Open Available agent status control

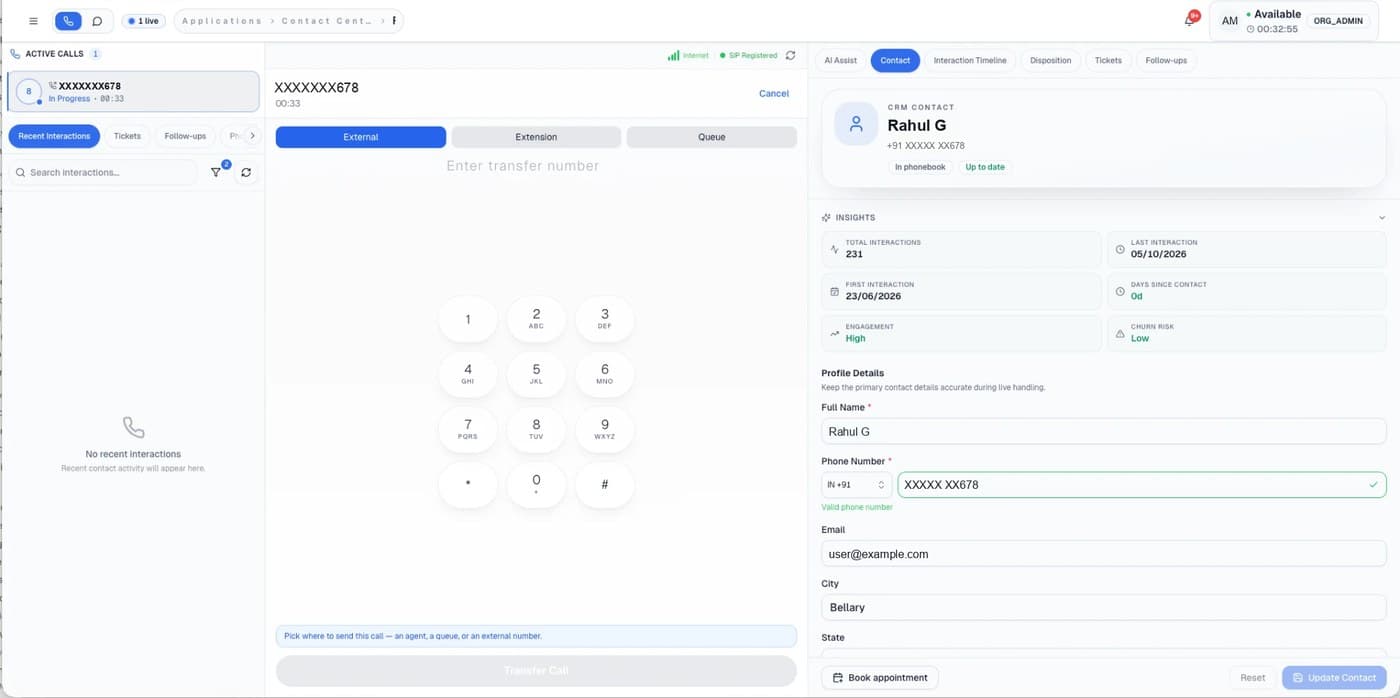(1273, 21)
